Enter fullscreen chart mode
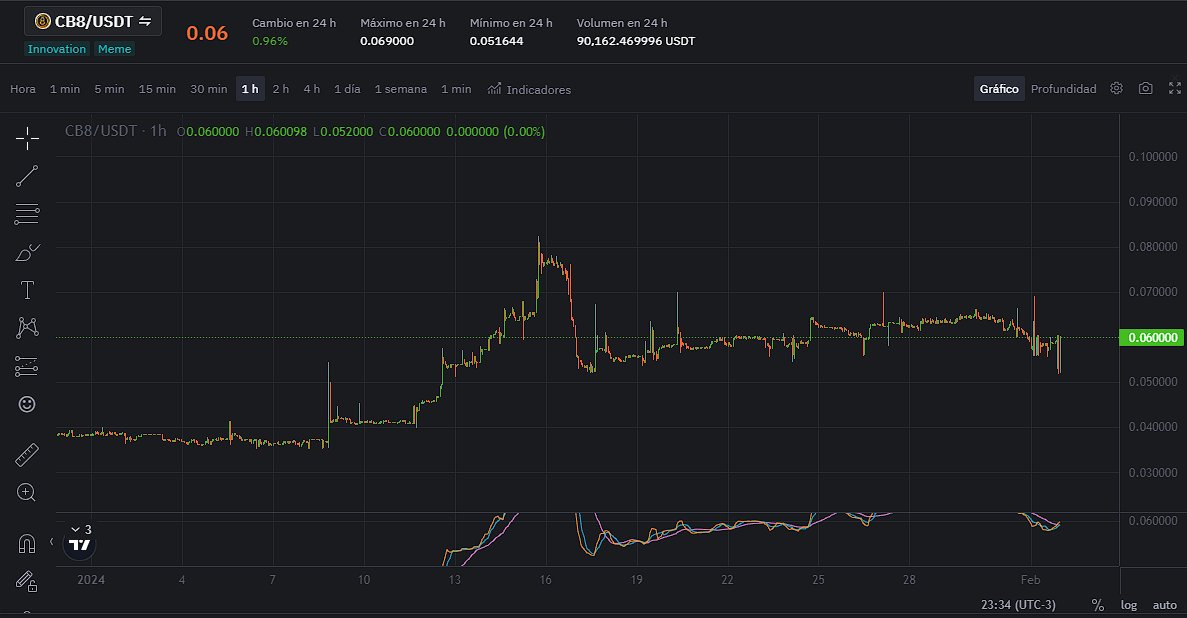This screenshot has height=618, width=1187. 1175,89
